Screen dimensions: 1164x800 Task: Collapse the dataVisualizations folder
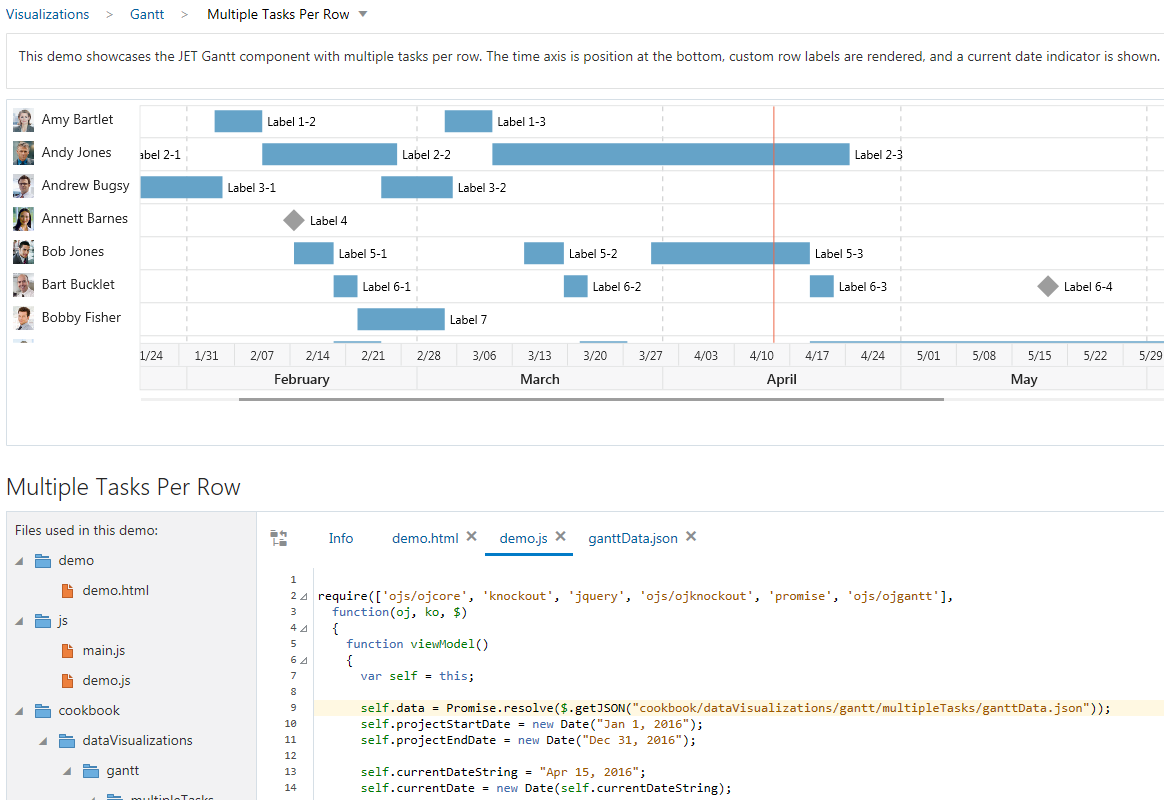[41, 740]
